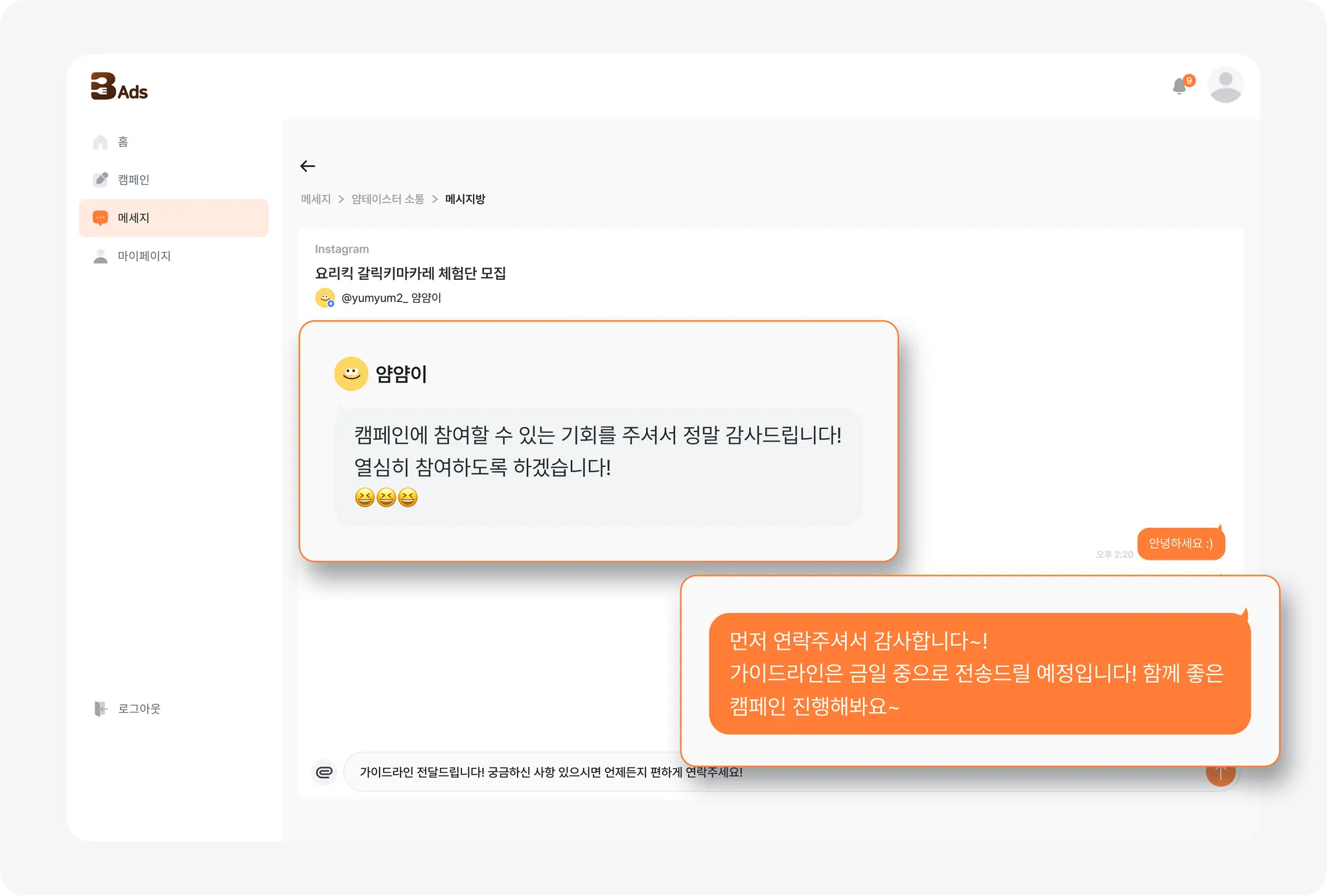Click 로그아웃 in the sidebar
This screenshot has width=1327, height=896.
[139, 709]
